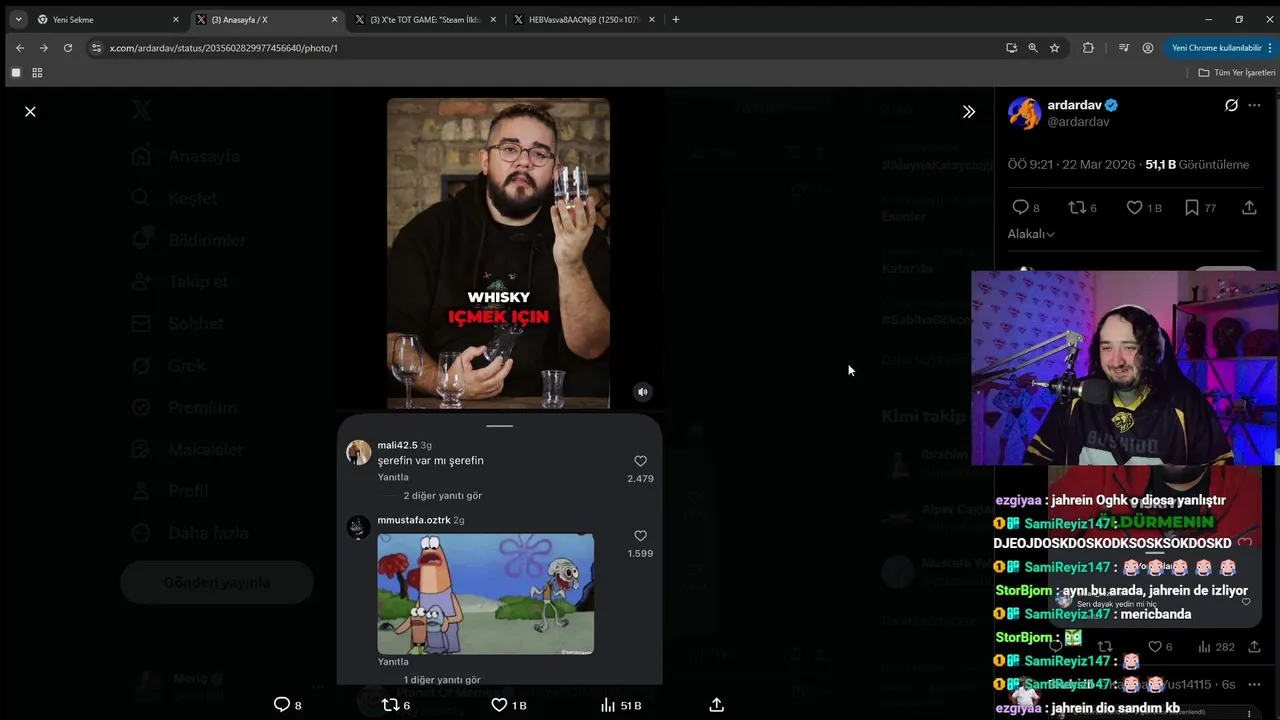Viewport: 1280px width, 720px height.
Task: Close the X'te TOT GAME tab
Action: pos(494,19)
